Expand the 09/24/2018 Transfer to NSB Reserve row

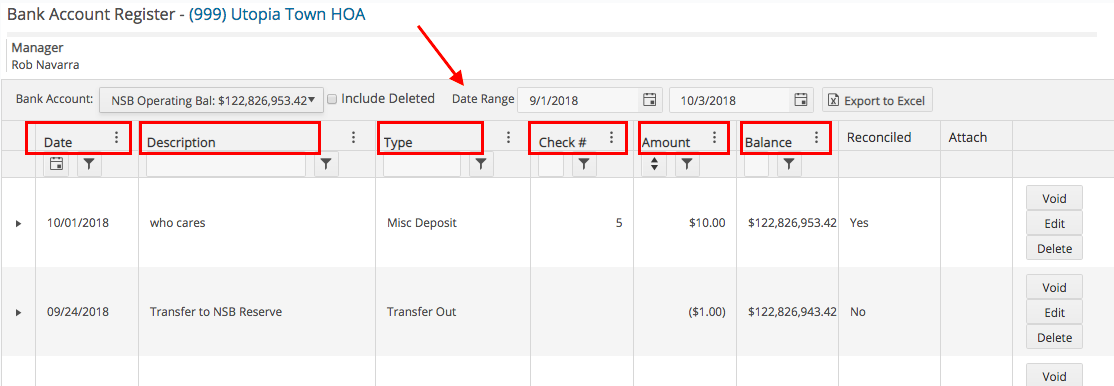pos(18,312)
